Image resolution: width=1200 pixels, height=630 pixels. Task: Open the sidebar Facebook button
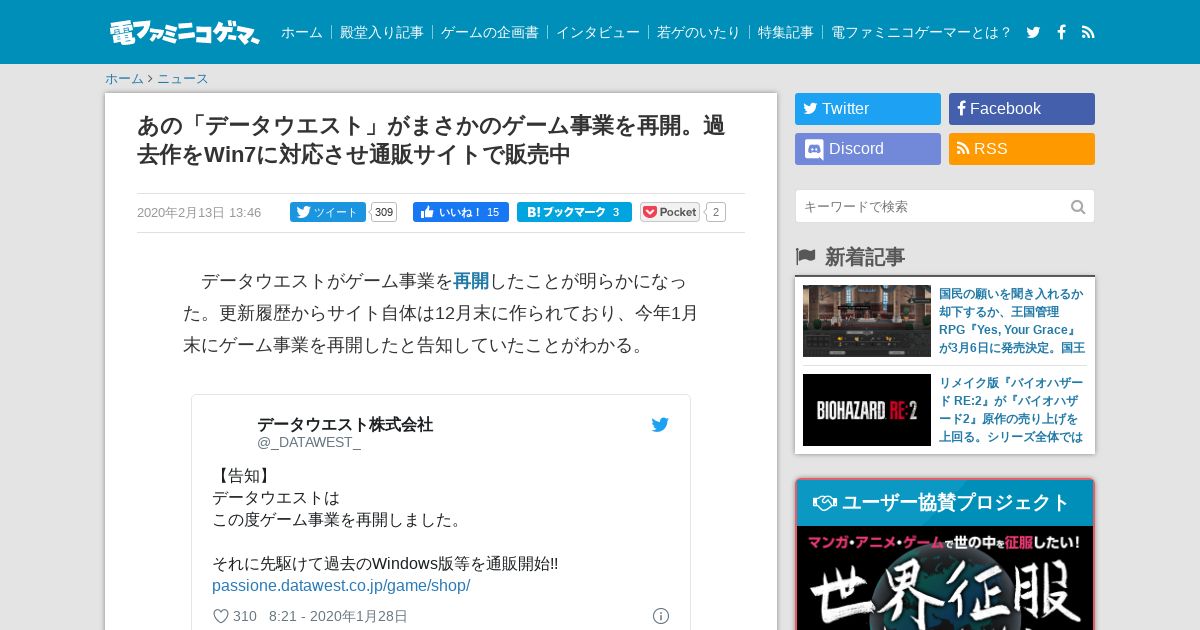point(1022,109)
